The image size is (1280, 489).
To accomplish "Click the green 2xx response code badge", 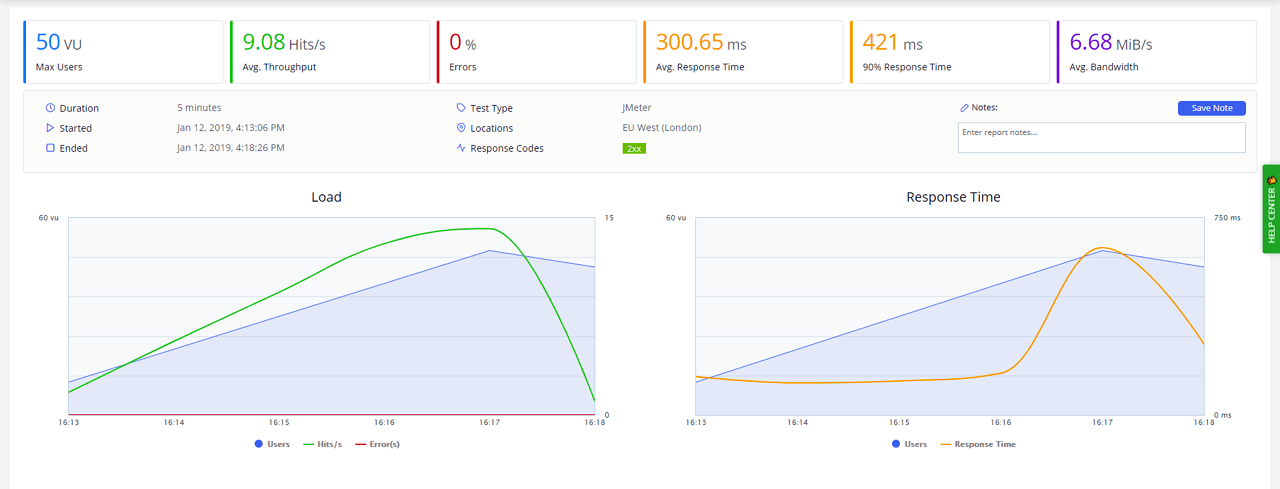I will click(x=634, y=148).
